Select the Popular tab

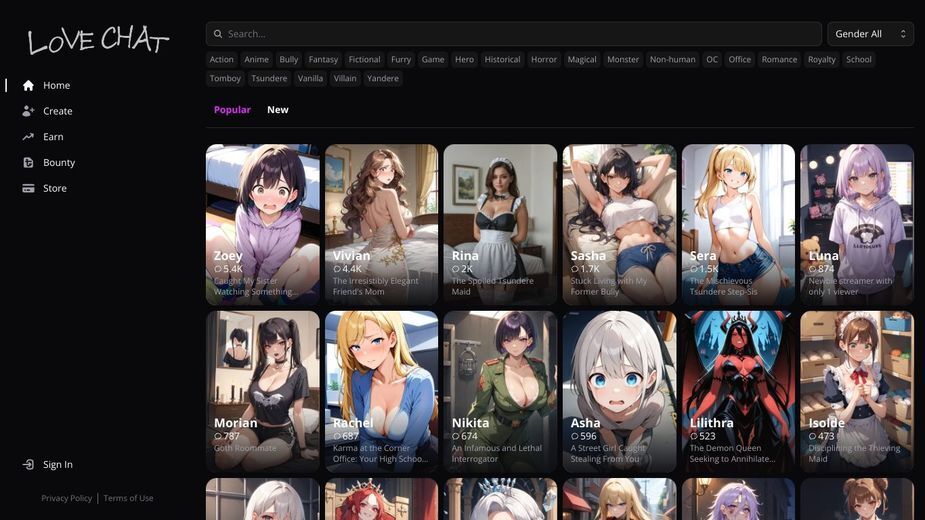(x=232, y=110)
